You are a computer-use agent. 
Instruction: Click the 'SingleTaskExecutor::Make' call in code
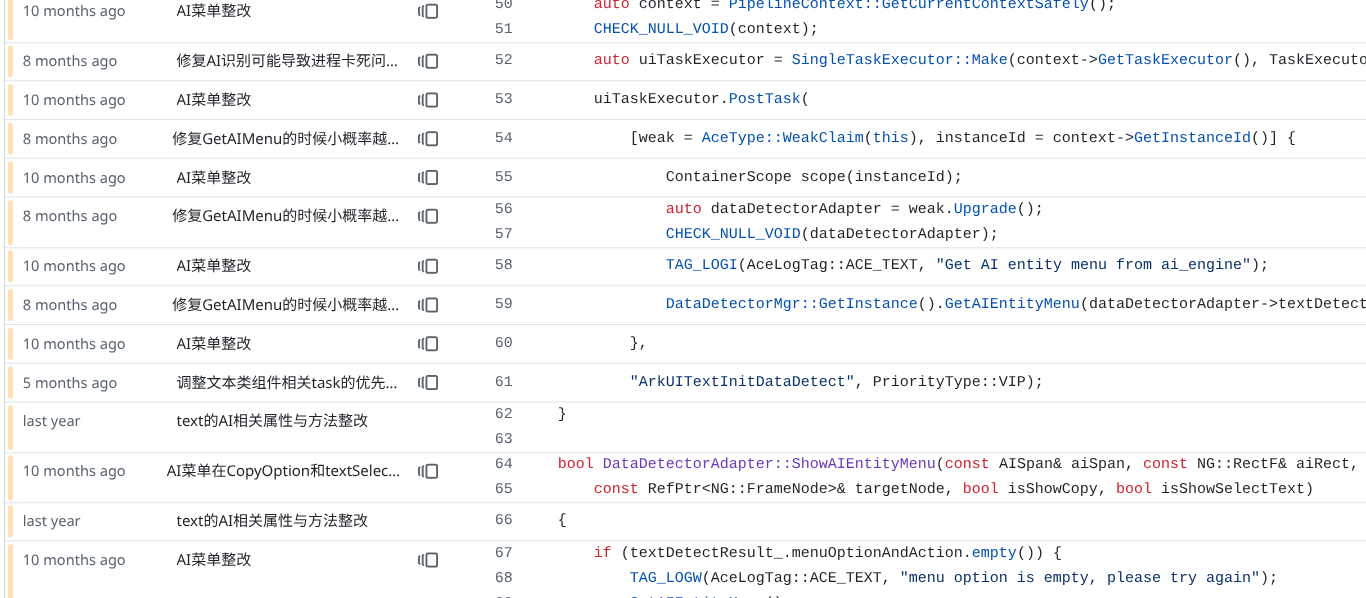point(900,60)
